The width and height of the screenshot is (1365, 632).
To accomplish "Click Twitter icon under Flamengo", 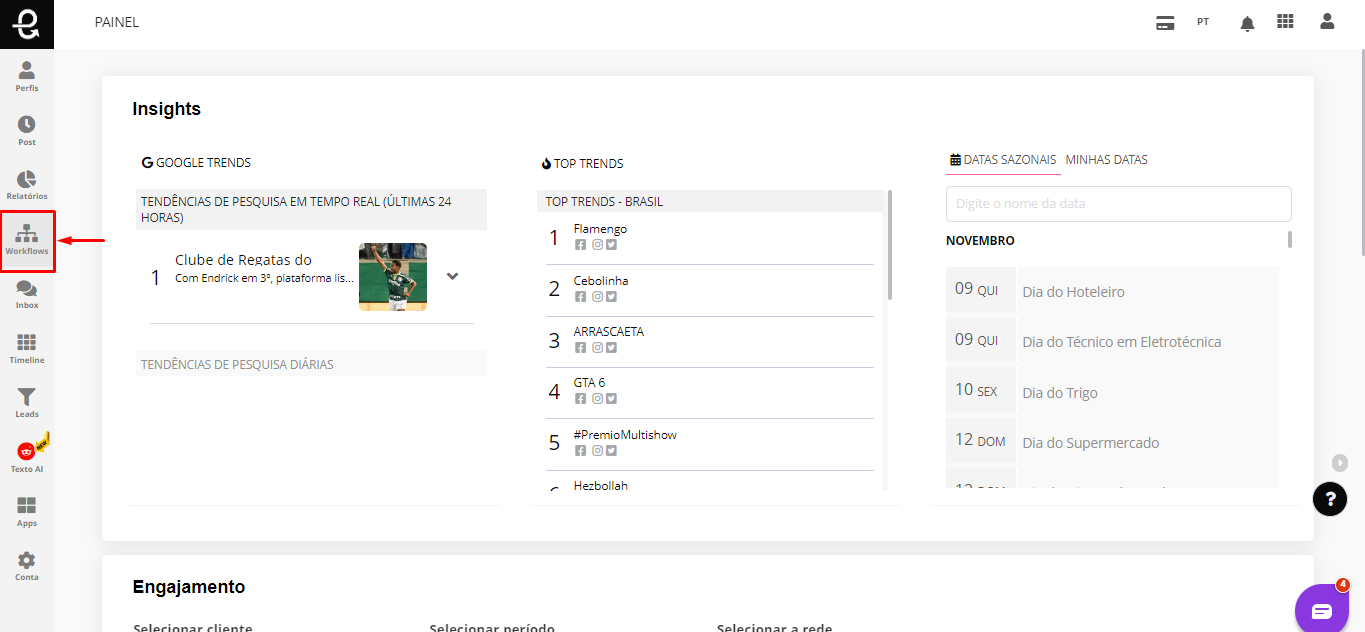I will [611, 245].
